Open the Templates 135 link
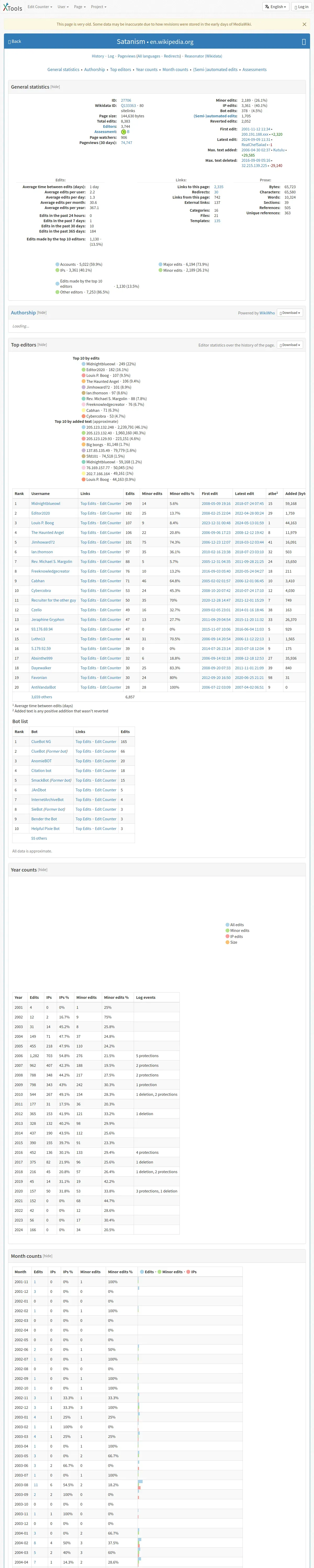The height and width of the screenshot is (1568, 314). 217,221
